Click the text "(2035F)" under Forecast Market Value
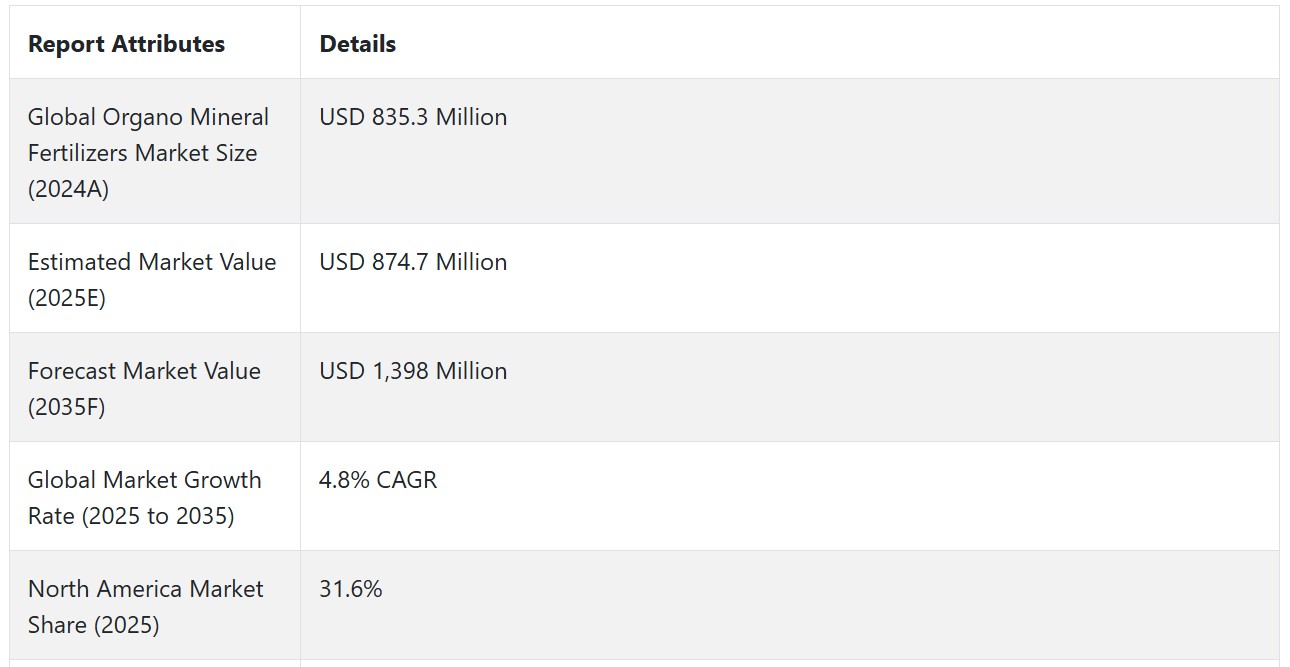 [x=67, y=407]
